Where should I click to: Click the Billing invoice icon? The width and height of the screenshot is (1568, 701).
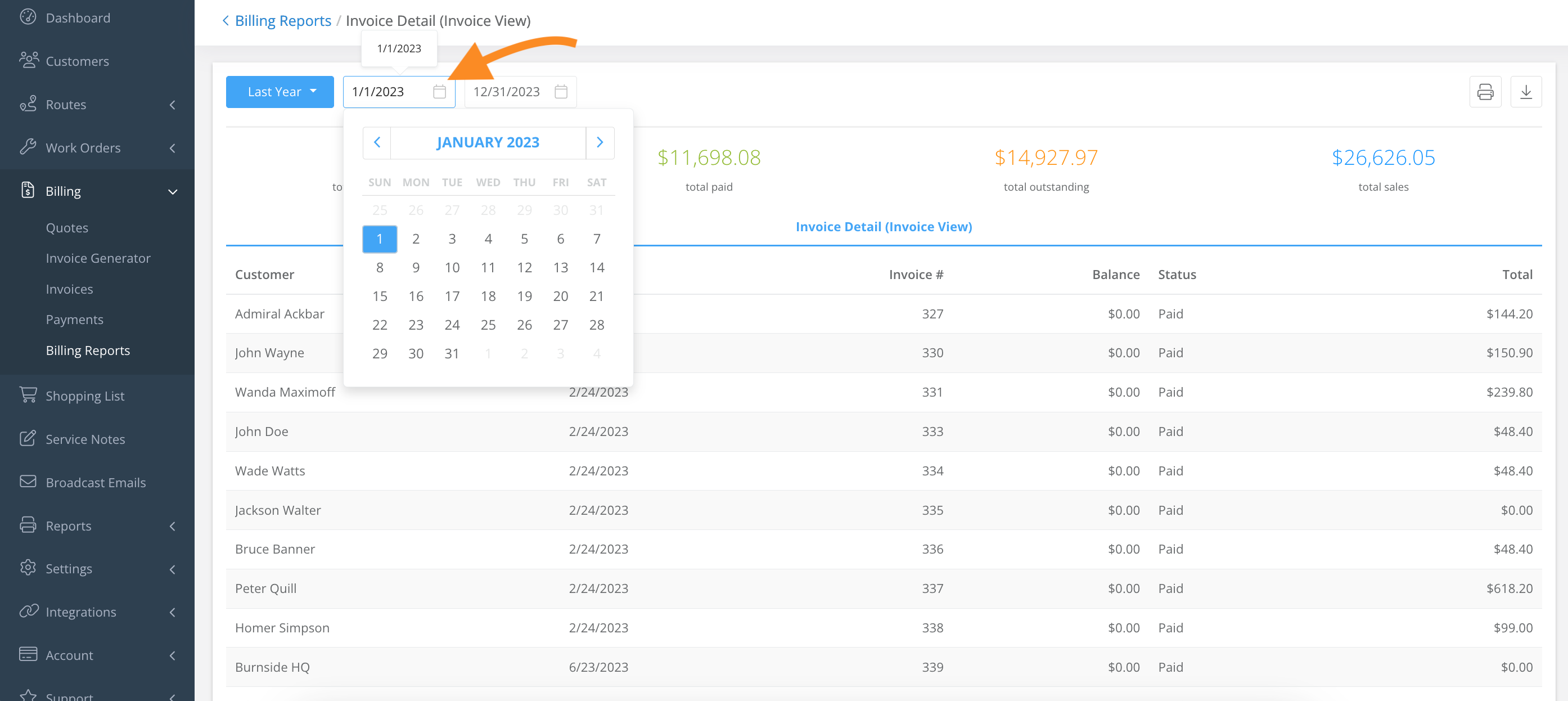[28, 190]
